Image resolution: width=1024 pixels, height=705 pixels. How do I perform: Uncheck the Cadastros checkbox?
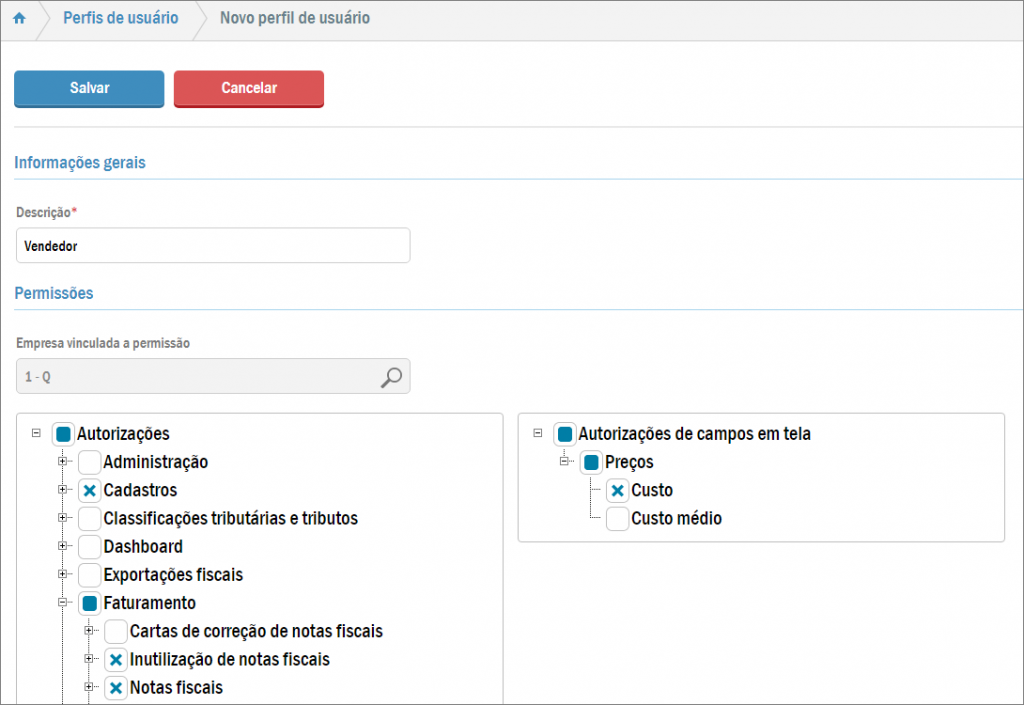tap(89, 491)
